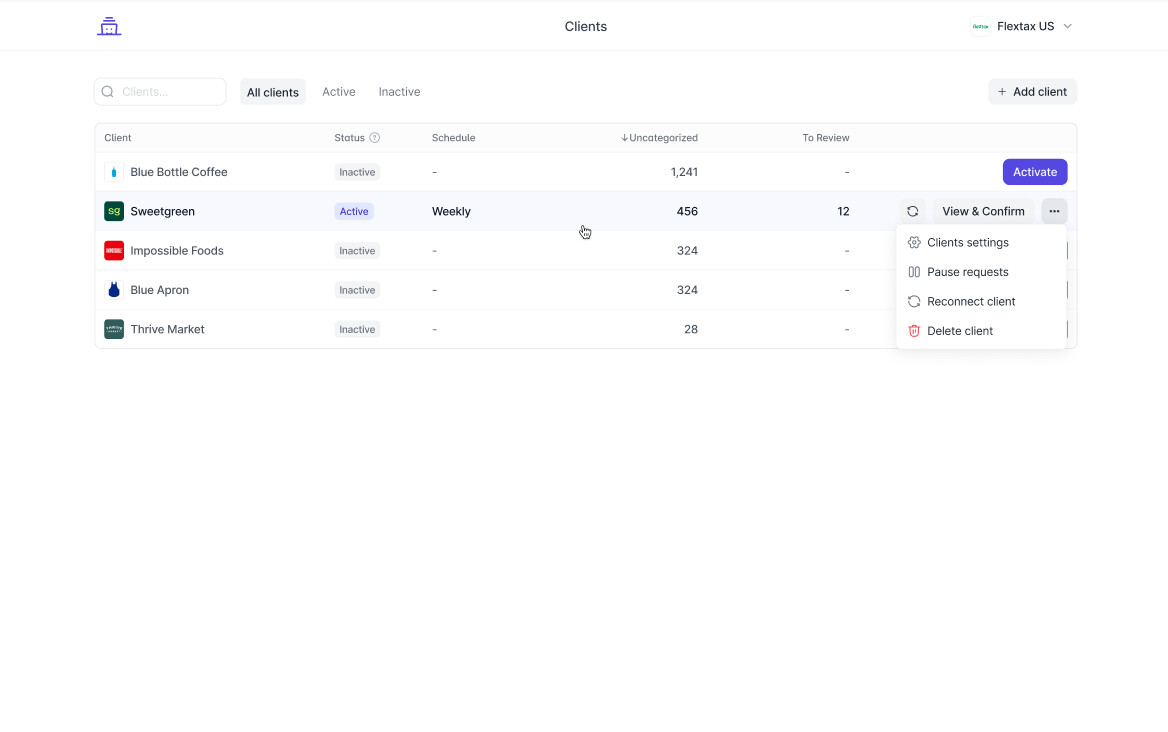Click the Inactive badge for Blue Bottle Coffee
The image size is (1168, 732).
pyautogui.click(x=357, y=172)
